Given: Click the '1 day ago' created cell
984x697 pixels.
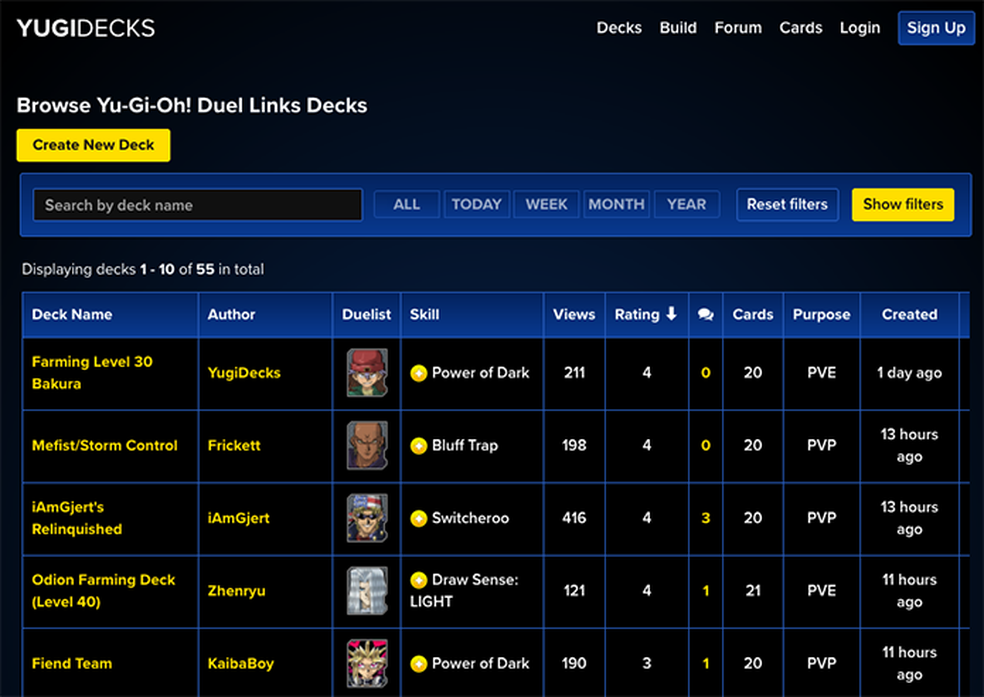Looking at the screenshot, I should (x=909, y=373).
